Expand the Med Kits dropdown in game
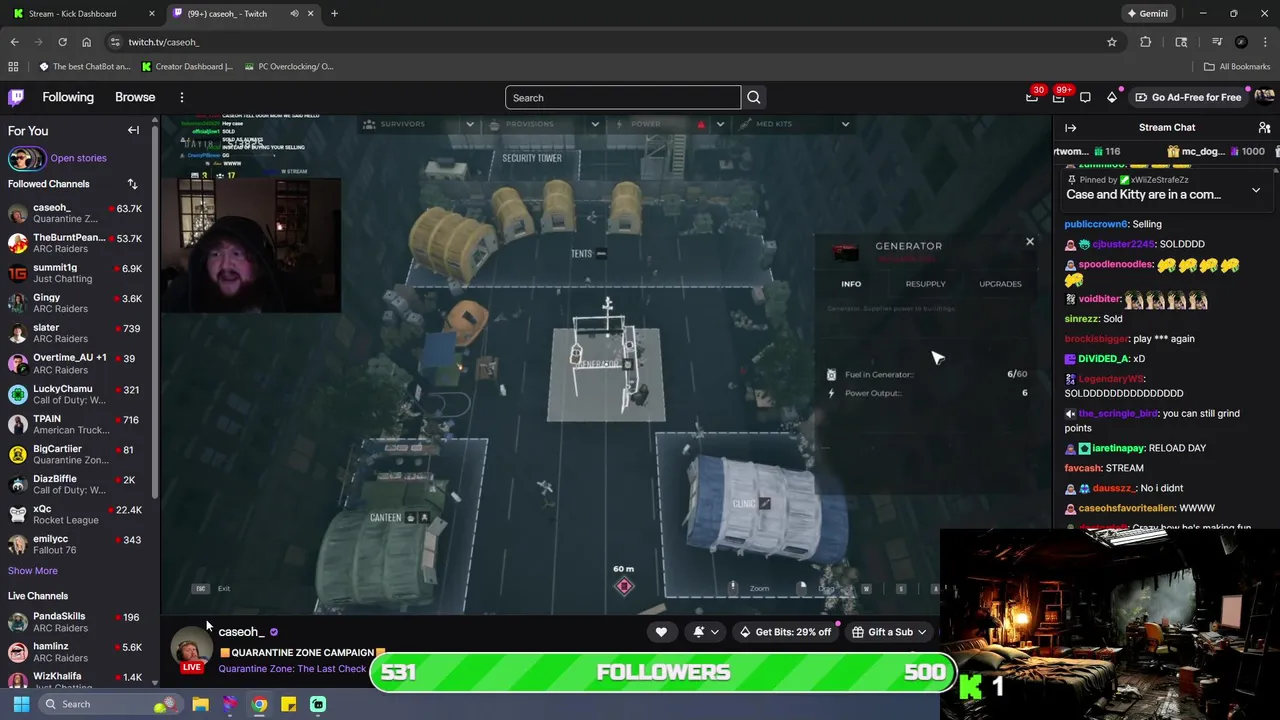This screenshot has height=720, width=1280. click(x=845, y=124)
